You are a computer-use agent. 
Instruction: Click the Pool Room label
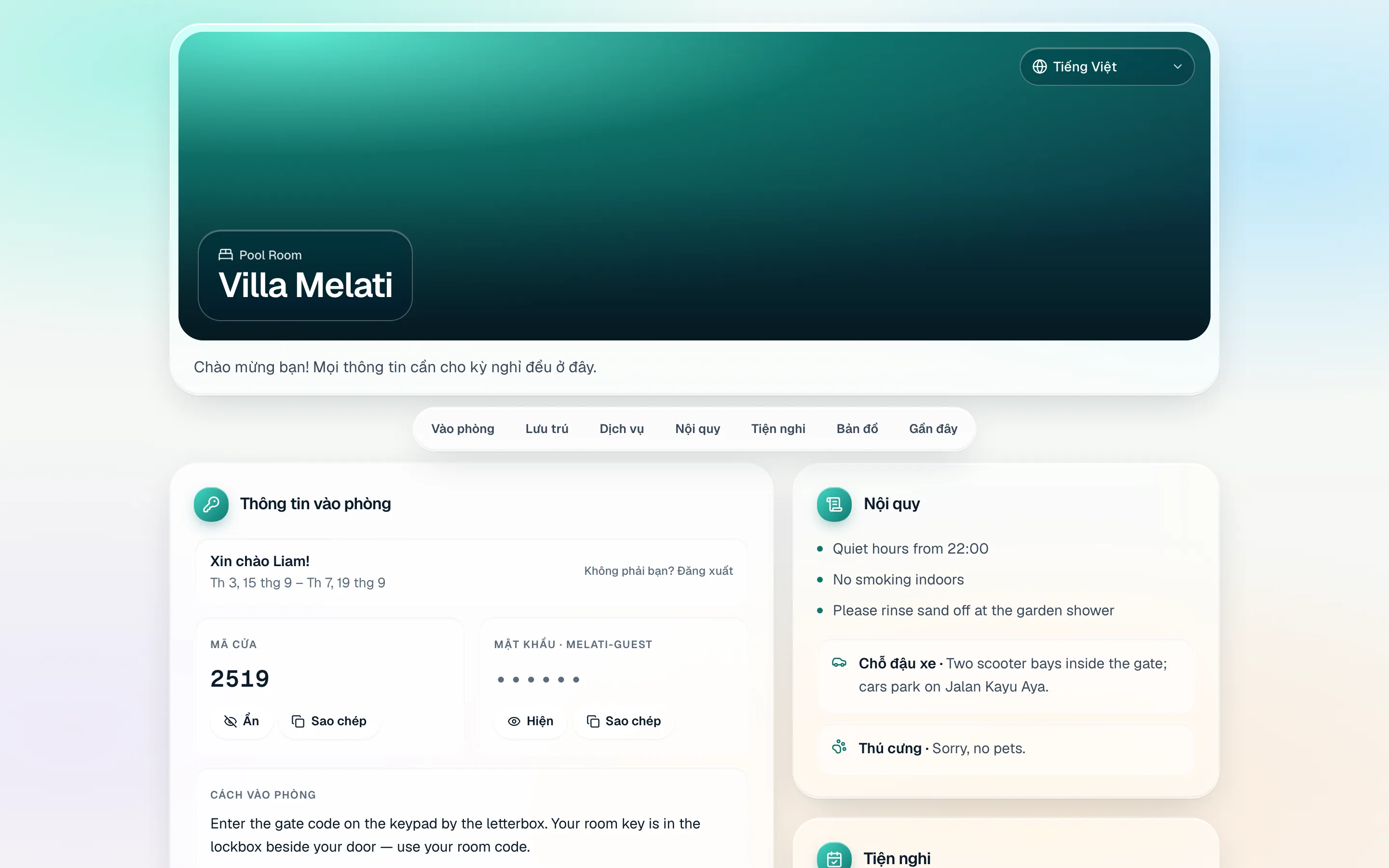[271, 255]
